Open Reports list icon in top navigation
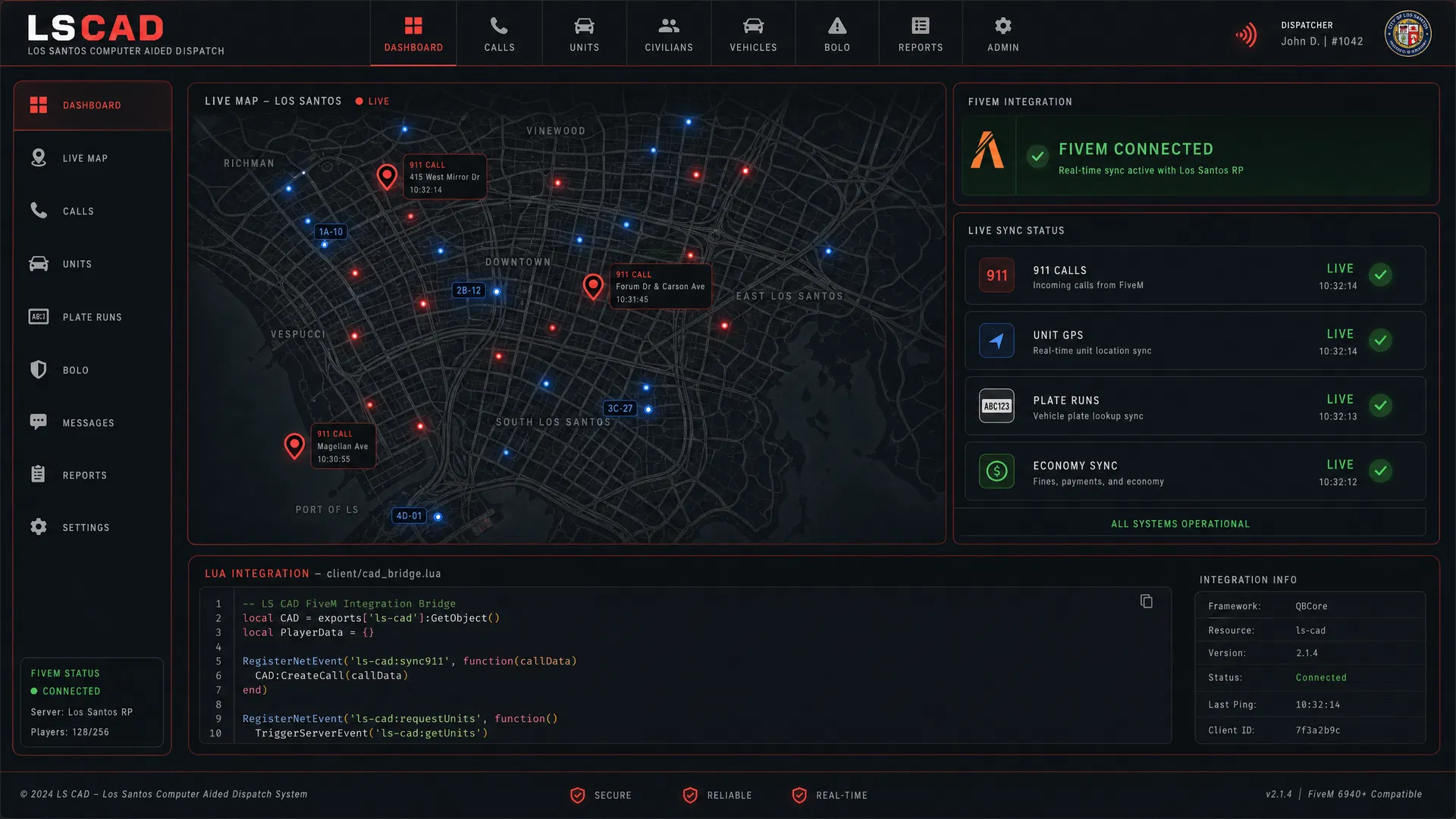This screenshot has width=1456, height=819. pos(921,26)
